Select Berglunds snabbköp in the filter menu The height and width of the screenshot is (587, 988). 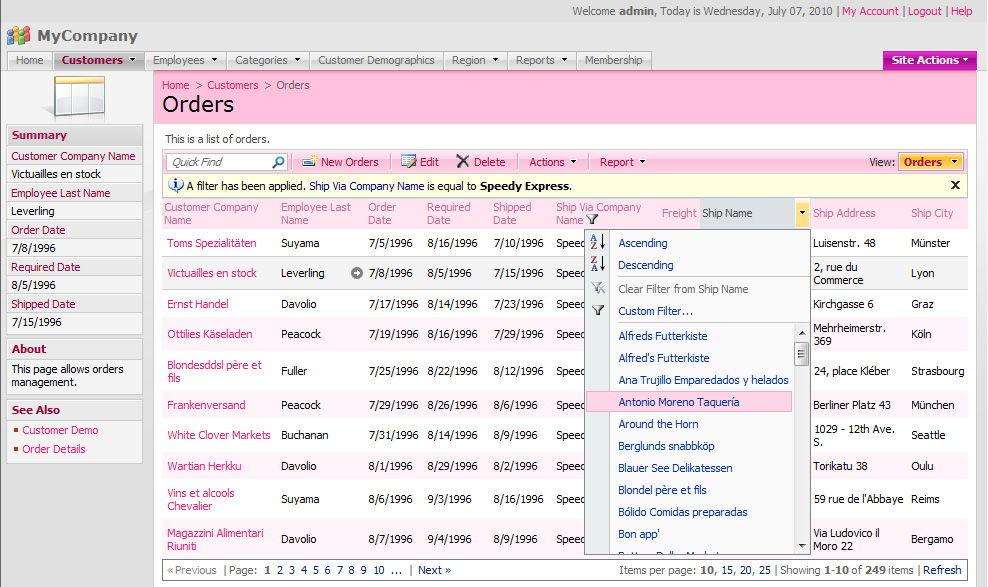click(x=668, y=445)
